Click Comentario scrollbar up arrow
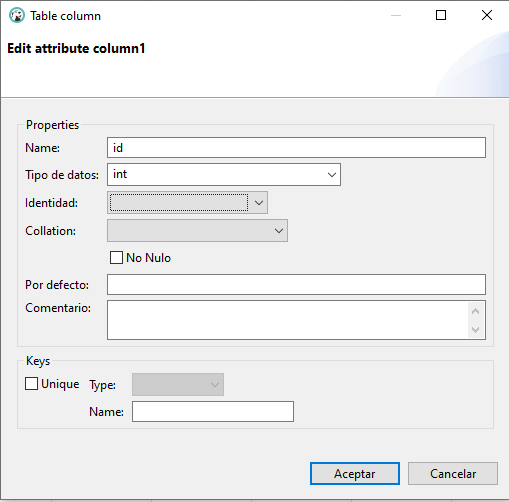Screen dimensions: 509x502 (476, 311)
